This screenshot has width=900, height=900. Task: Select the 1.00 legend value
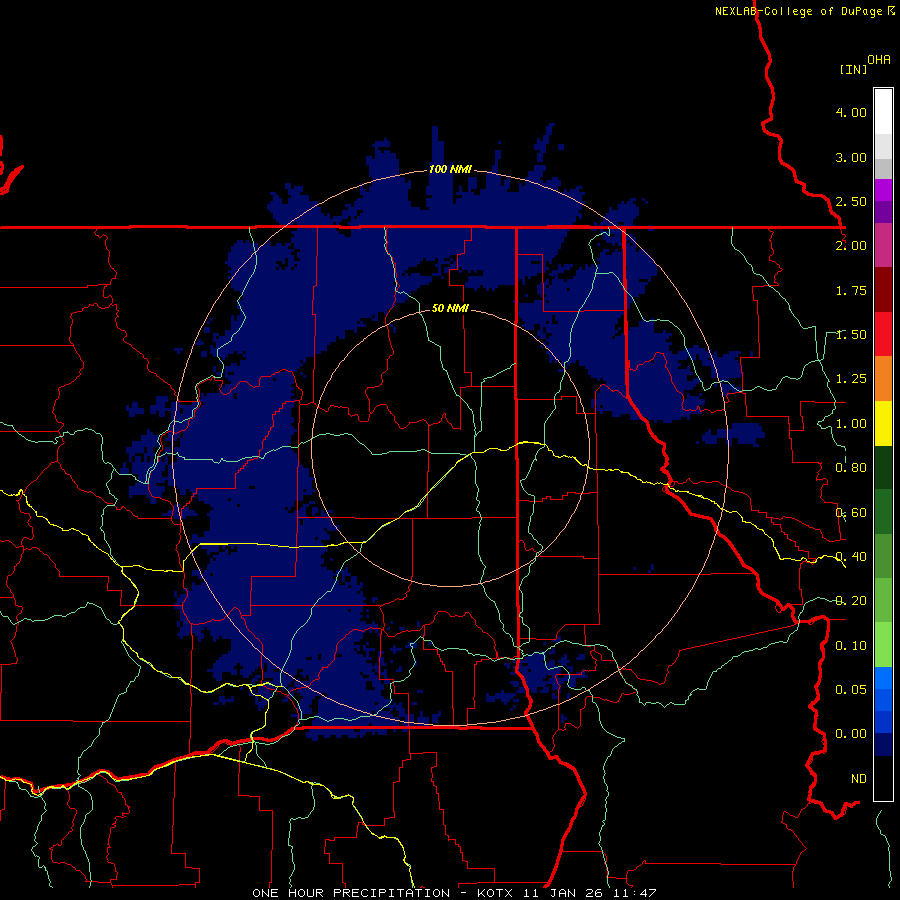pyautogui.click(x=851, y=424)
